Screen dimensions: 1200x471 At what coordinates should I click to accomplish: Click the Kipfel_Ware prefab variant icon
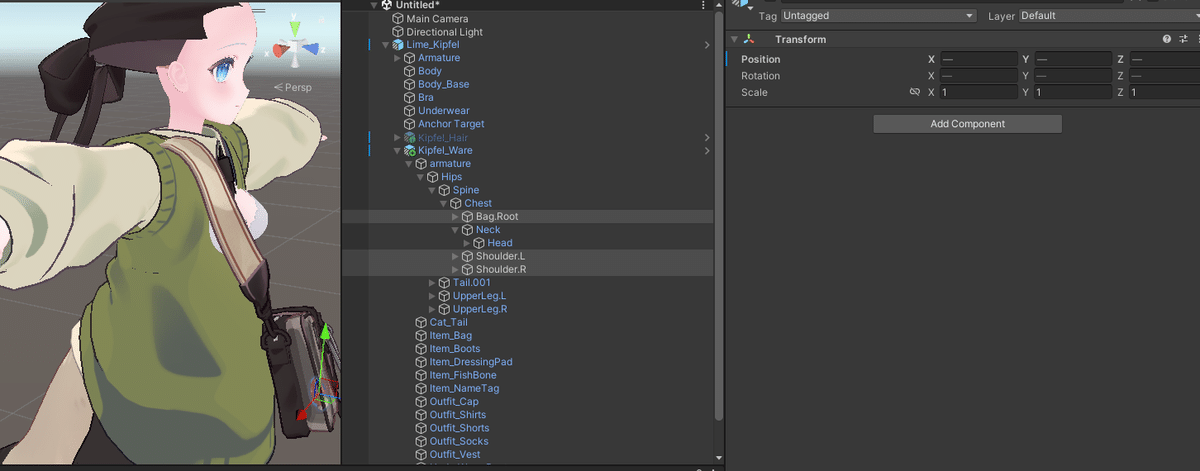click(410, 150)
